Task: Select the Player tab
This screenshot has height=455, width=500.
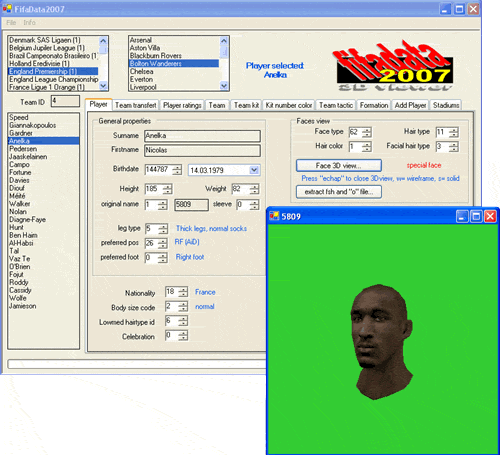Action: click(x=98, y=104)
